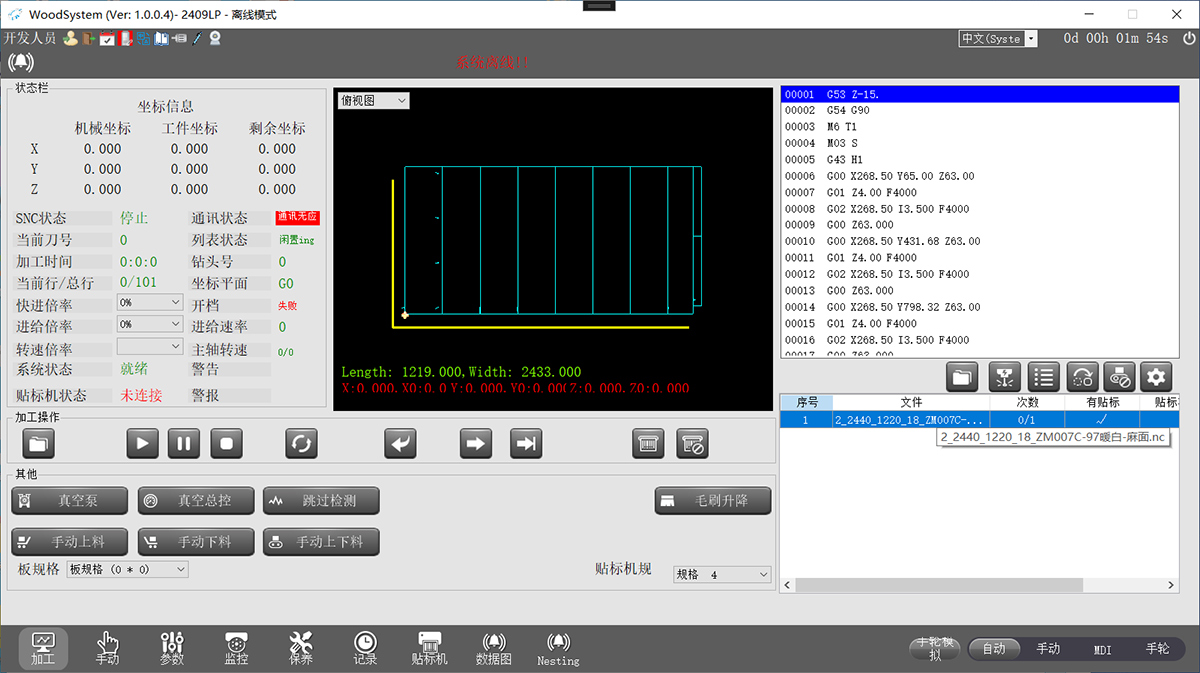Open settings gear above the file list
The image size is (1200, 673).
[1156, 377]
